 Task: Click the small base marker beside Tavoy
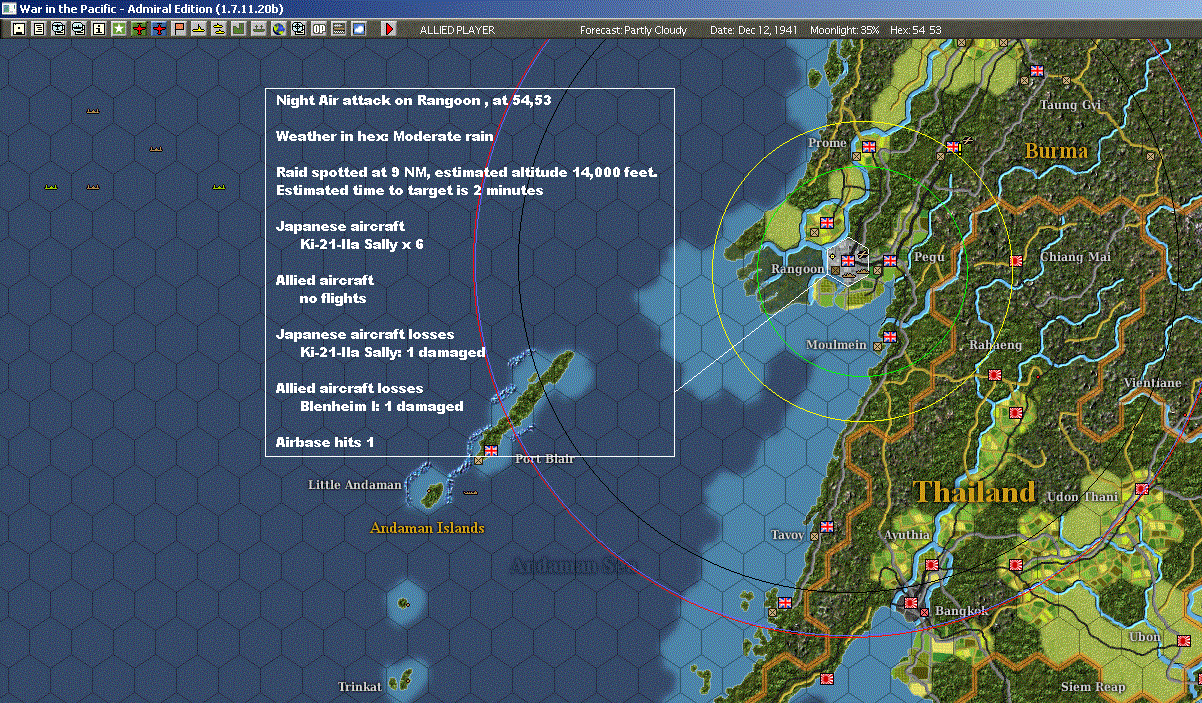click(x=814, y=535)
